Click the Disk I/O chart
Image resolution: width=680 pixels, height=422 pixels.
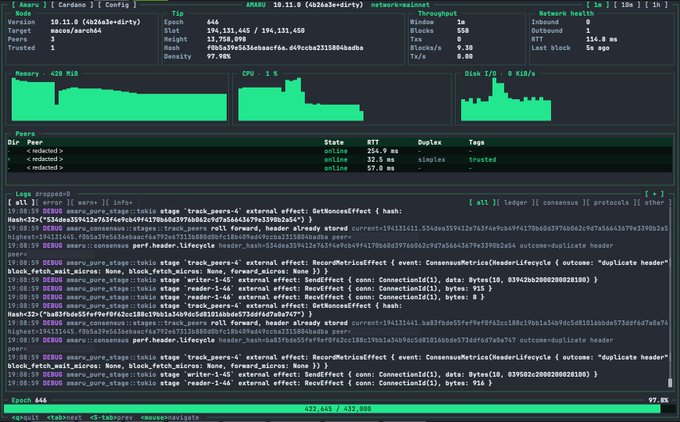pos(506,99)
